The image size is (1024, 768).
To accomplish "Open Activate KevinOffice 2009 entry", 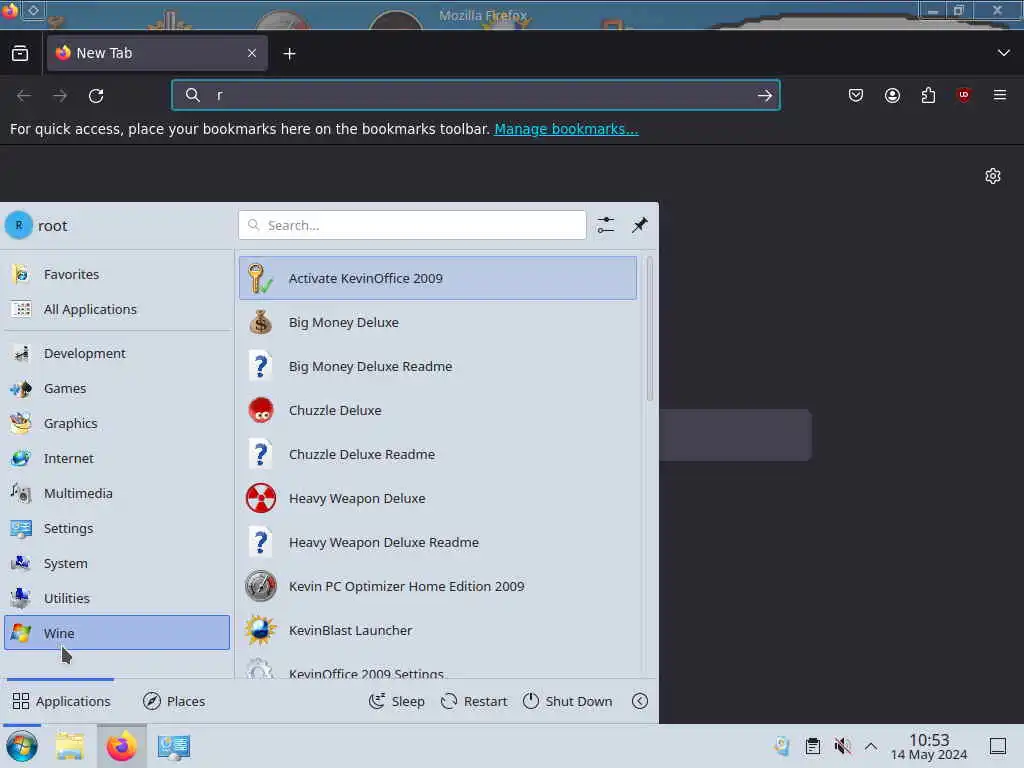I will 438,278.
